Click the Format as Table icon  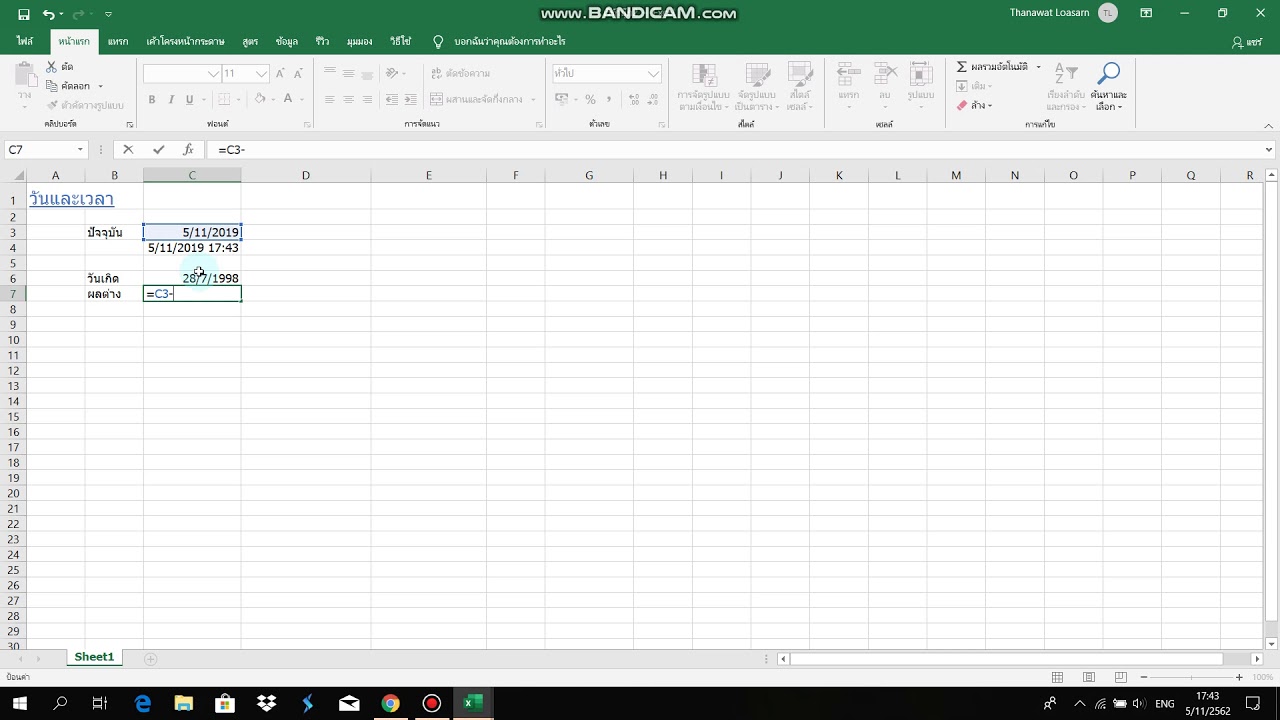[x=757, y=75]
